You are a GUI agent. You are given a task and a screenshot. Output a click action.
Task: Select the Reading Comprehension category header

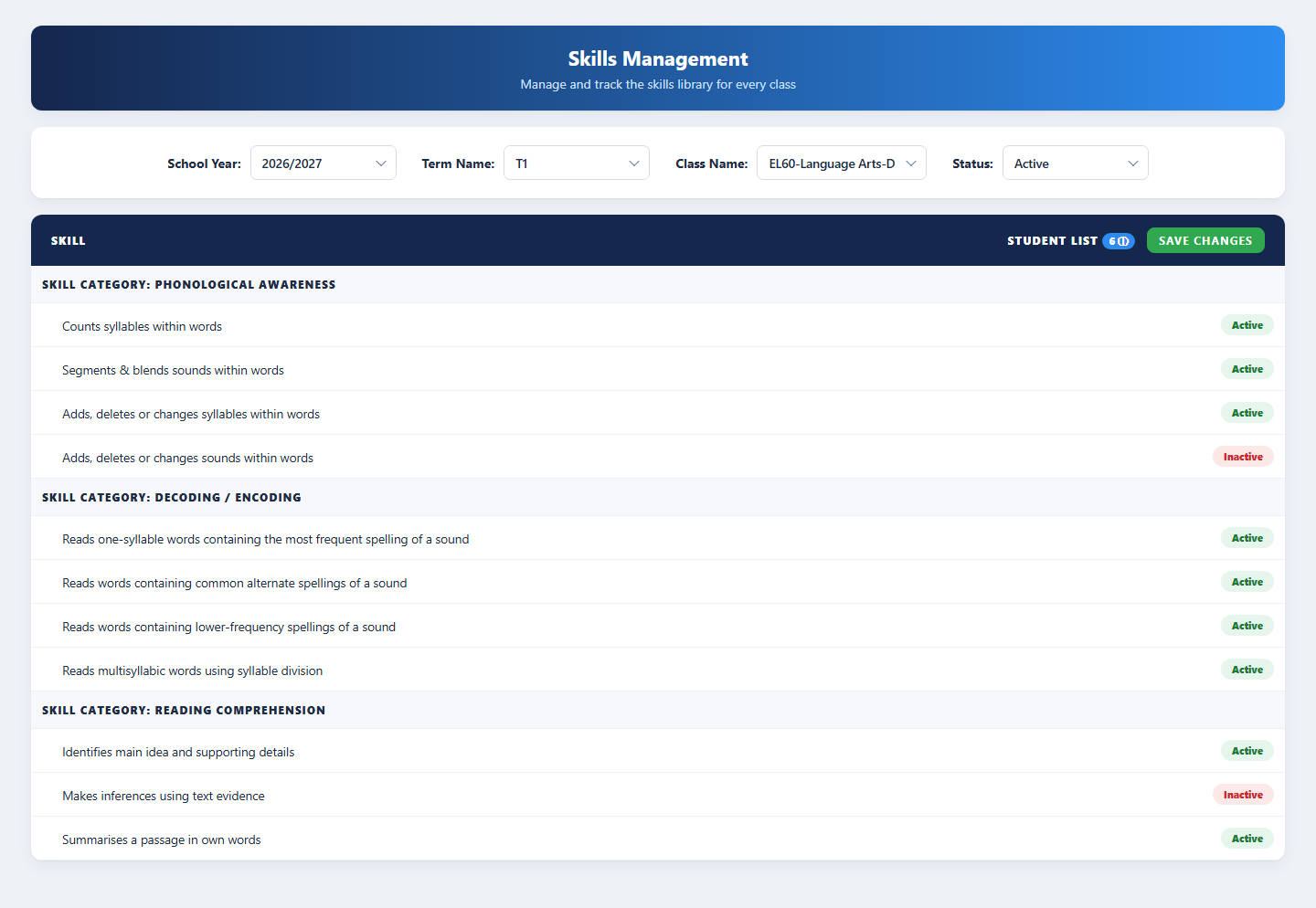click(658, 711)
